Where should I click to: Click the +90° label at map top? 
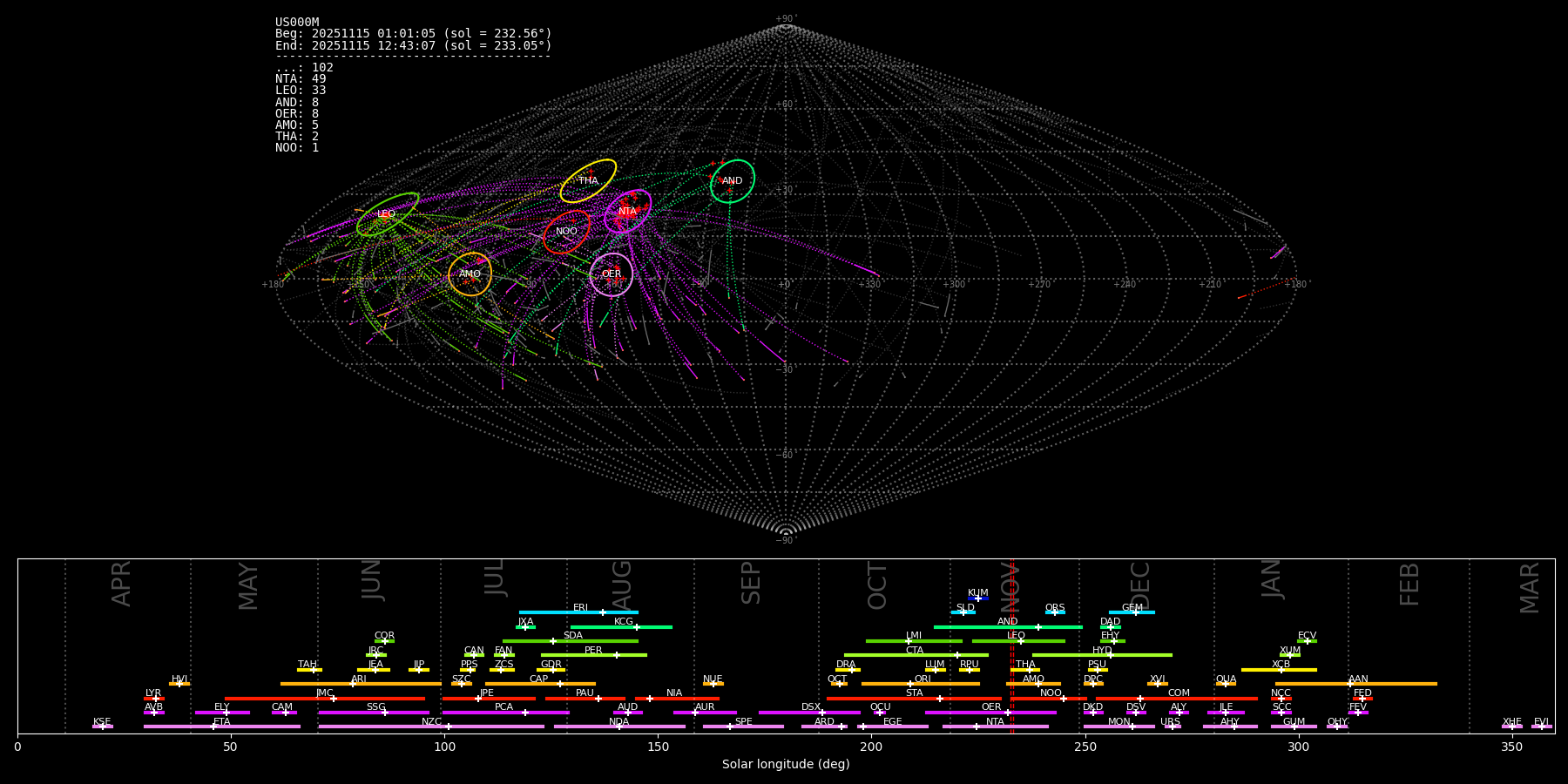tap(786, 19)
